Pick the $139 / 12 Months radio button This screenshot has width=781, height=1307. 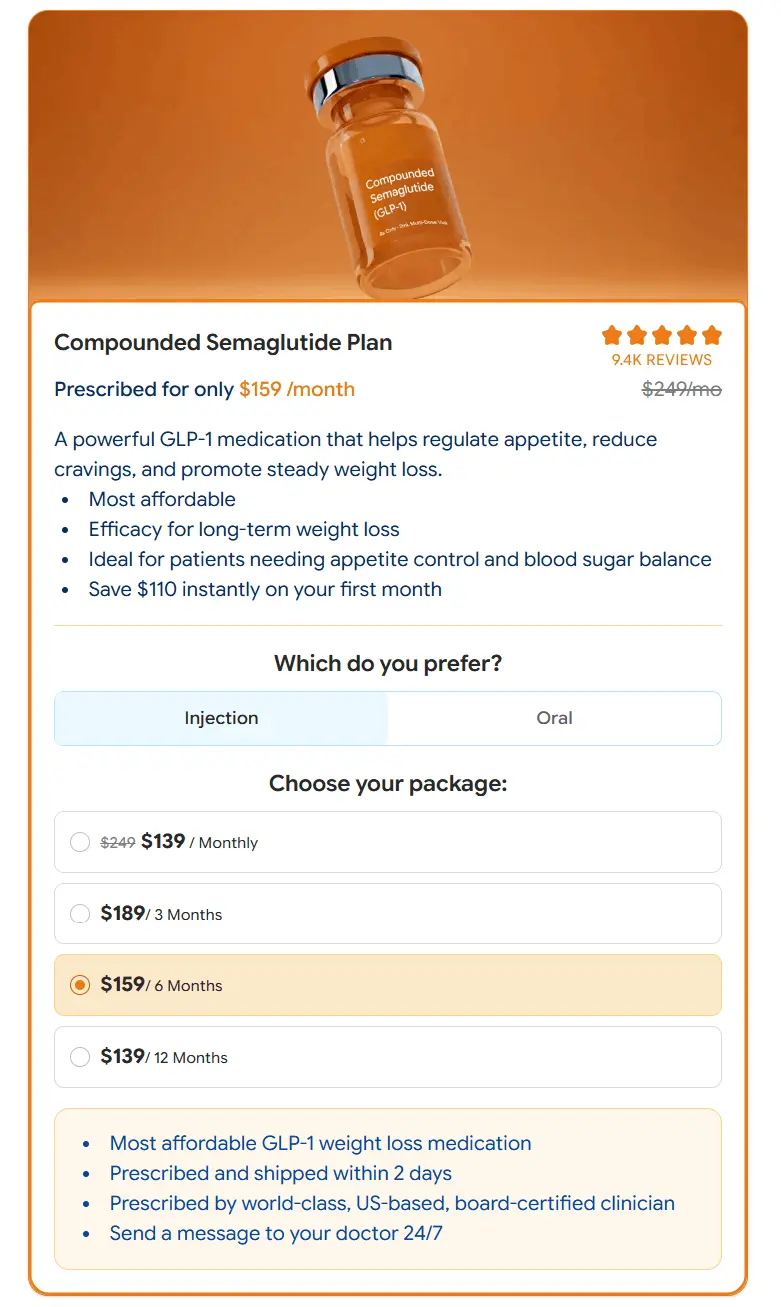pos(80,1057)
